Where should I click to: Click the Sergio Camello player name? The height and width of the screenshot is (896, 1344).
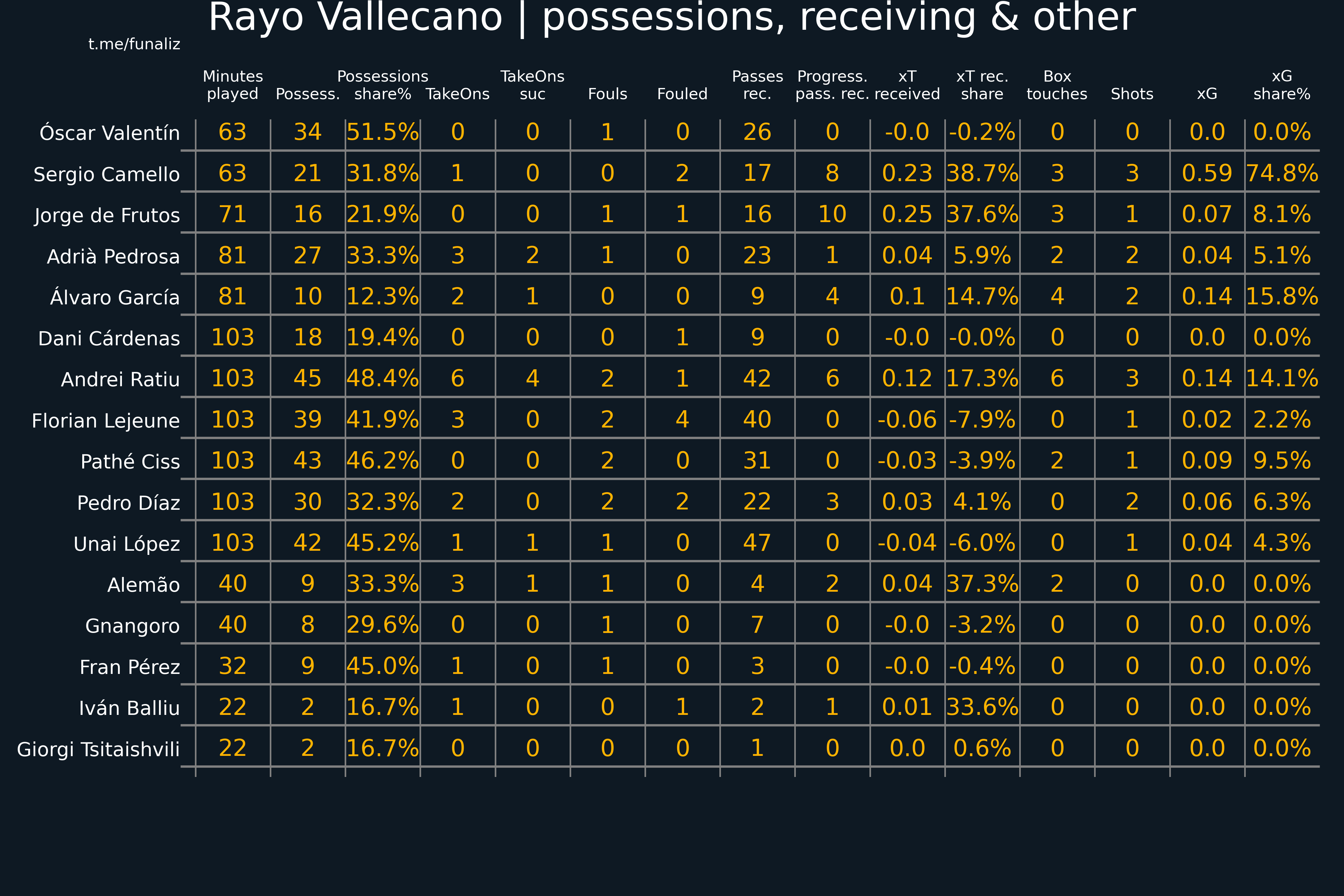(x=107, y=174)
